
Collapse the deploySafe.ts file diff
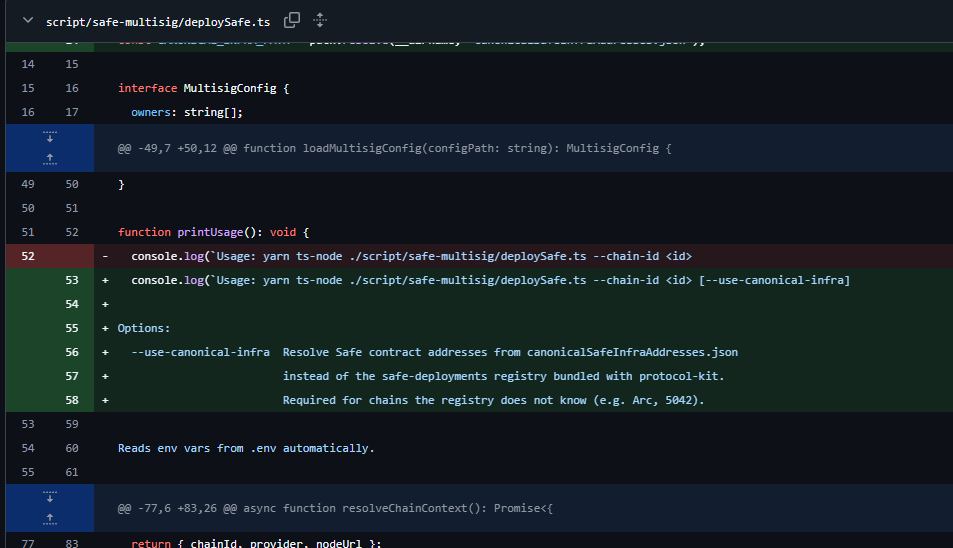[x=27, y=21]
